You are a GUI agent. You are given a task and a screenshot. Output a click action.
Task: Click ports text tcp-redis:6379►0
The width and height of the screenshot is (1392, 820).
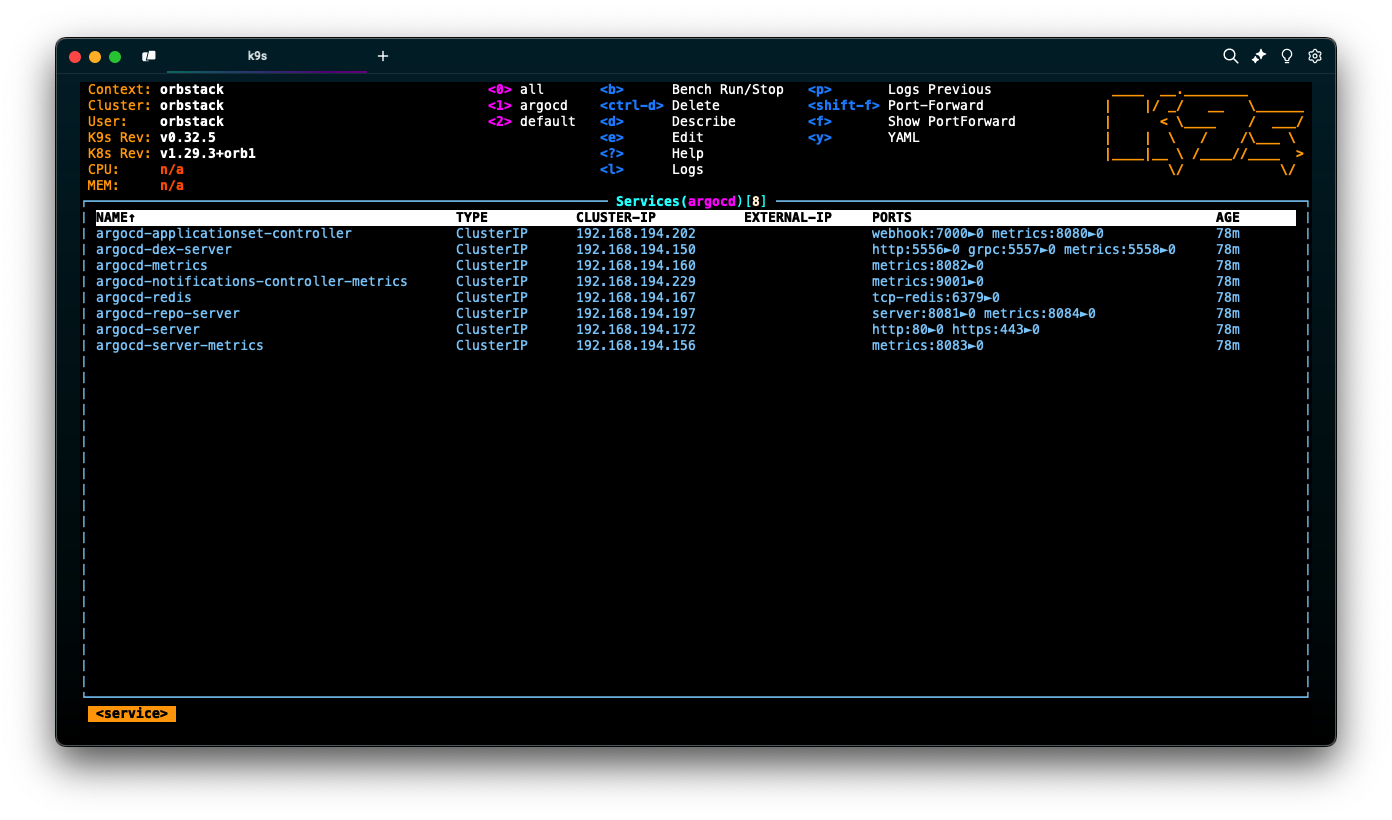click(x=936, y=297)
